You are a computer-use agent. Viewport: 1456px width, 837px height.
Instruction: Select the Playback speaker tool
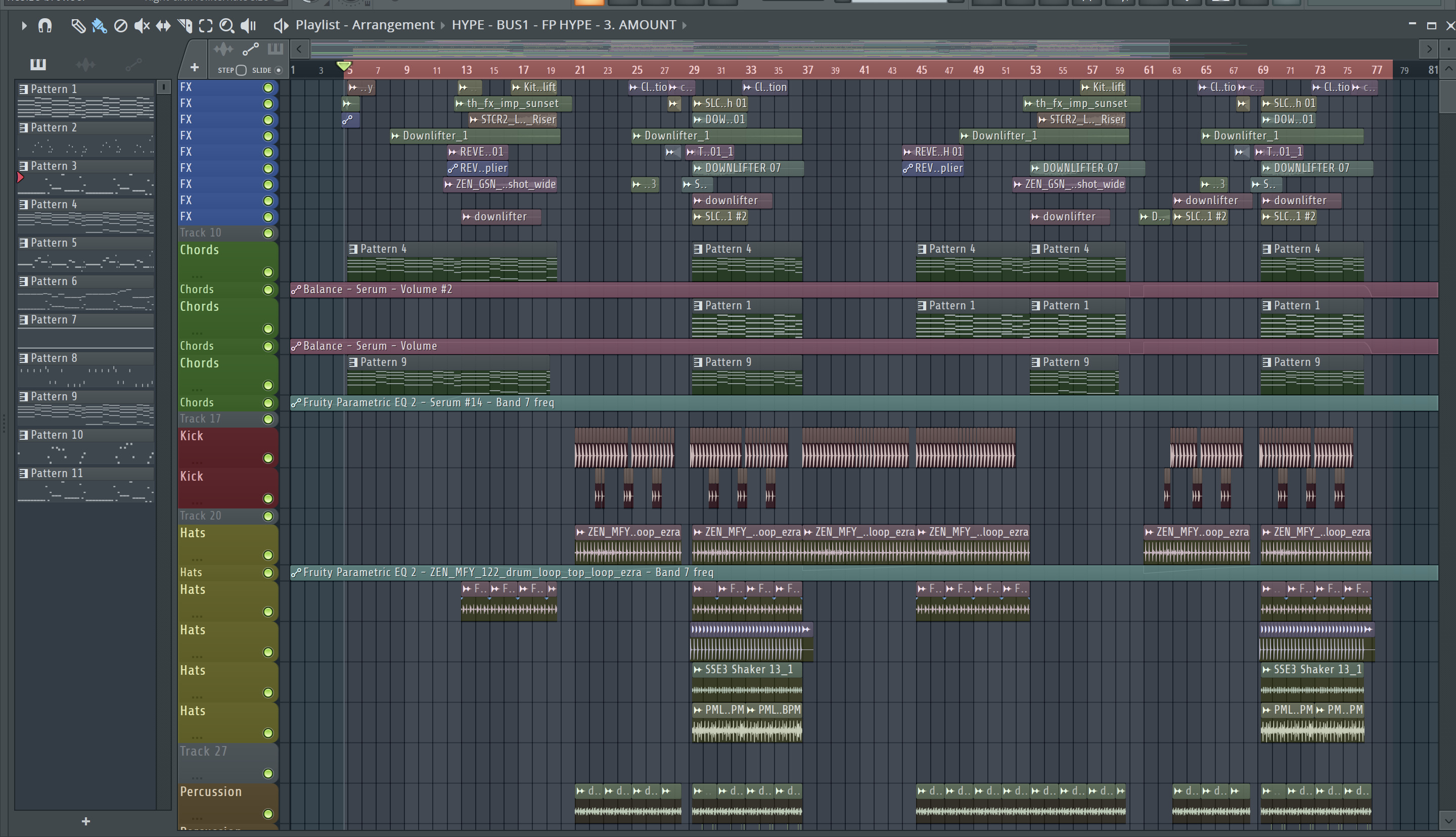(x=248, y=25)
